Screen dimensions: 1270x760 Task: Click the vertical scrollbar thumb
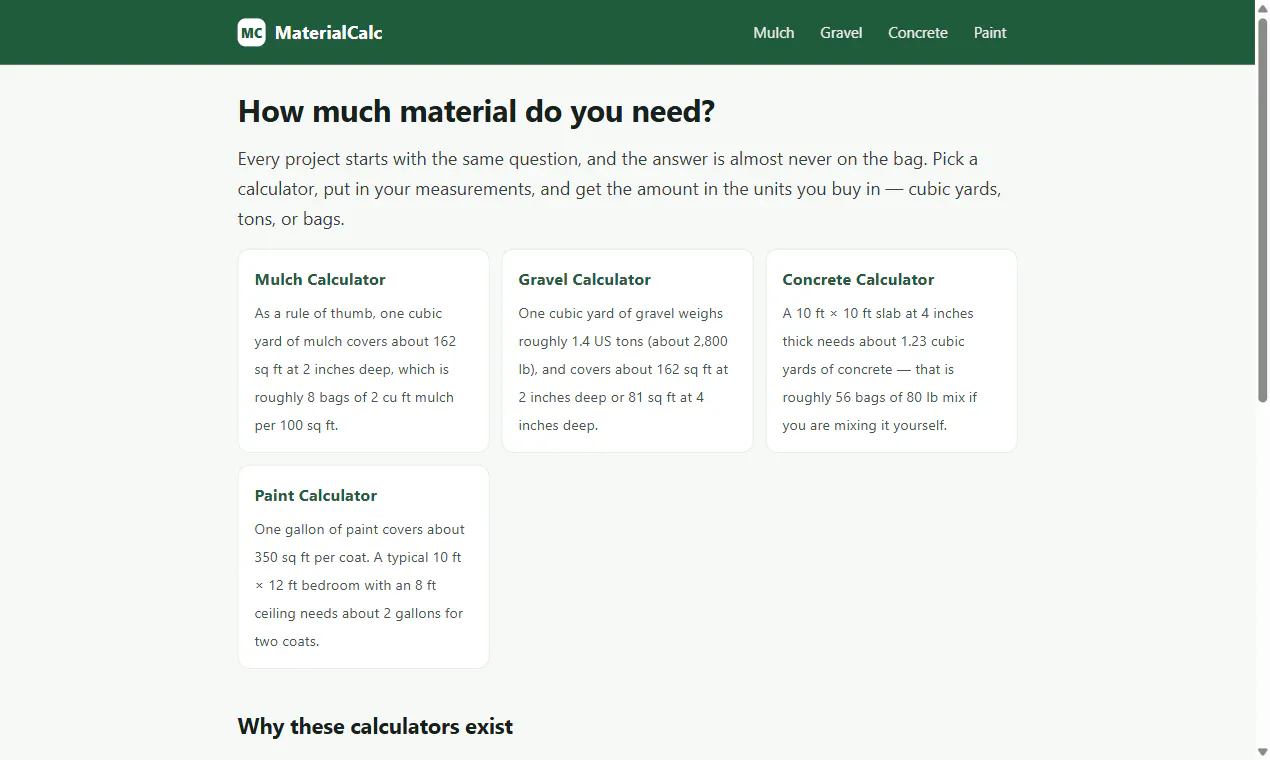(1262, 210)
